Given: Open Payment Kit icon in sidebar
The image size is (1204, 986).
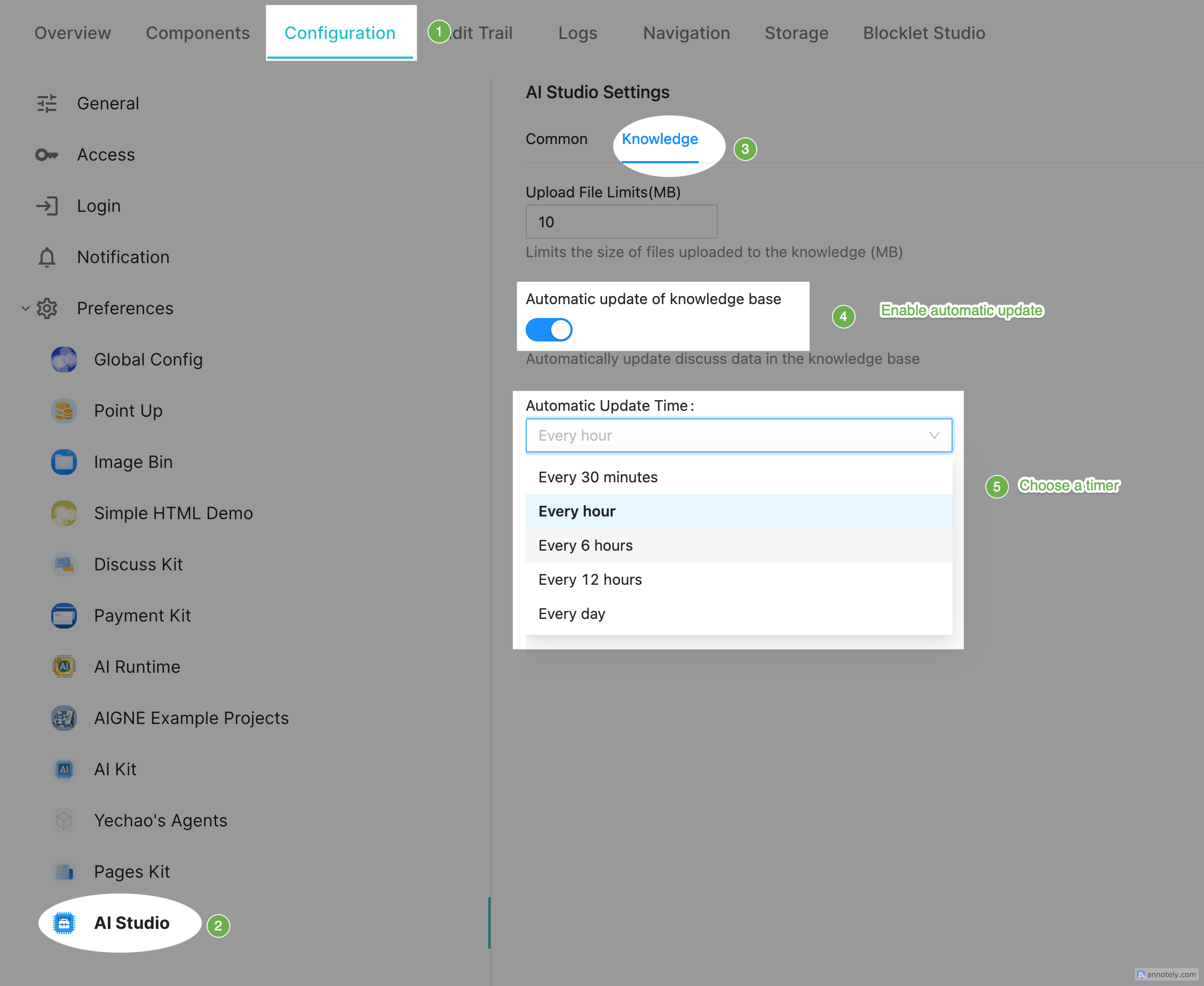Looking at the screenshot, I should point(64,615).
